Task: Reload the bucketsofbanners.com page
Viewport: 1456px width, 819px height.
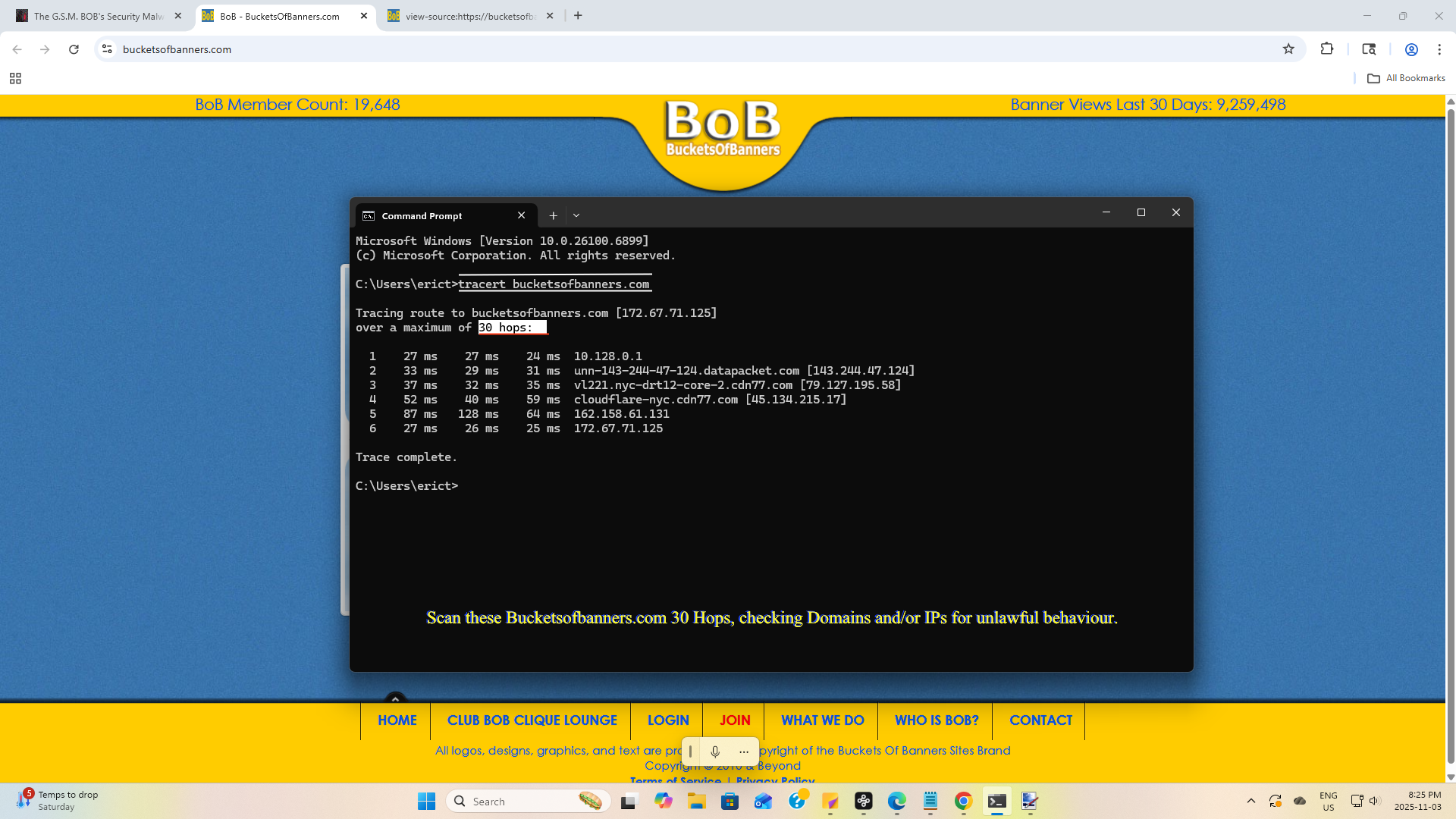Action: coord(74,49)
